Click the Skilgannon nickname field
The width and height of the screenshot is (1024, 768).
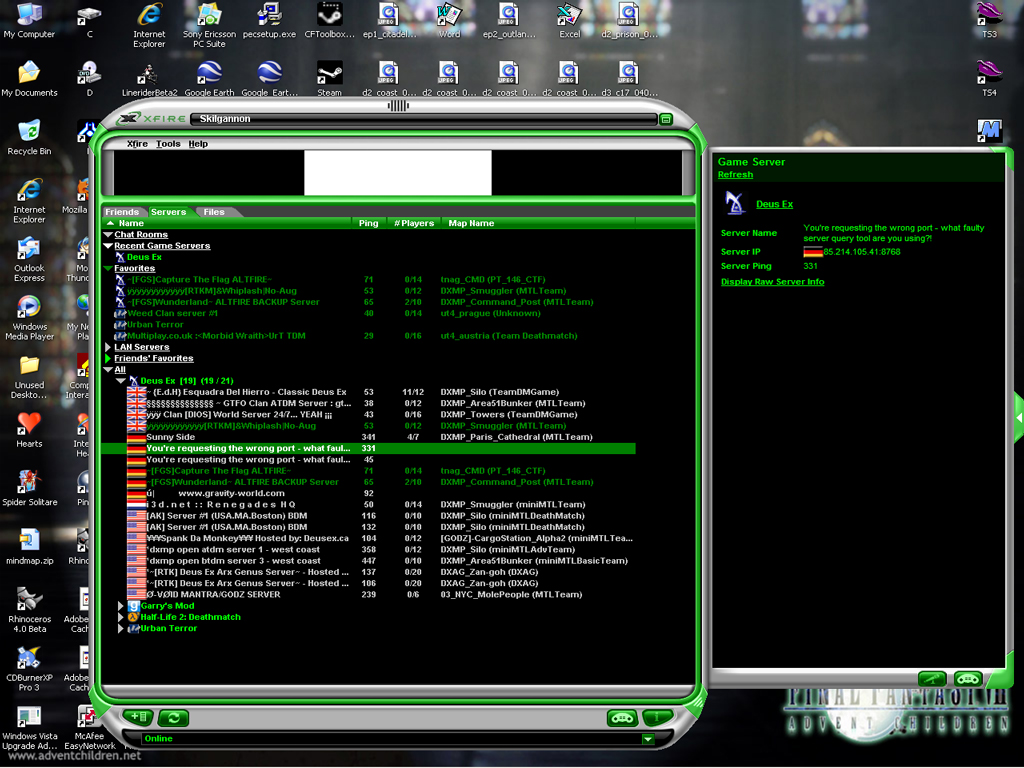coord(423,119)
